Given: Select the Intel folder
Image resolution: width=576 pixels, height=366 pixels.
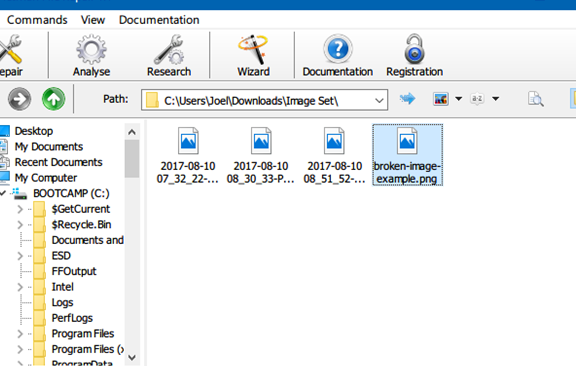Looking at the screenshot, I should (62, 287).
